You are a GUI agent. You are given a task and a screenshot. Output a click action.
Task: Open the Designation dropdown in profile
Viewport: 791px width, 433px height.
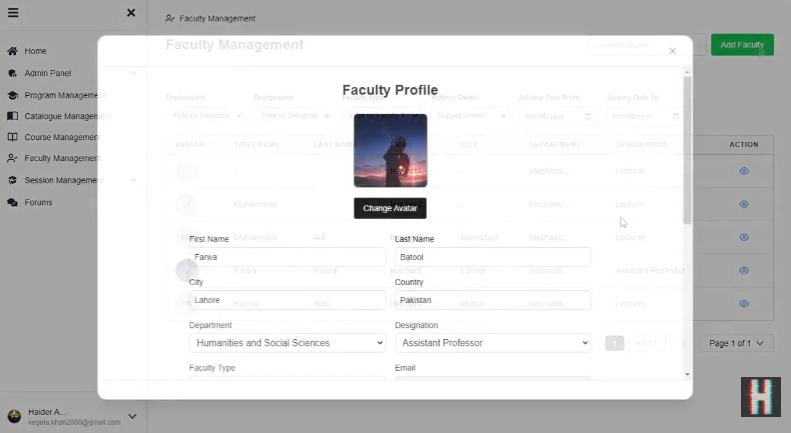point(492,343)
